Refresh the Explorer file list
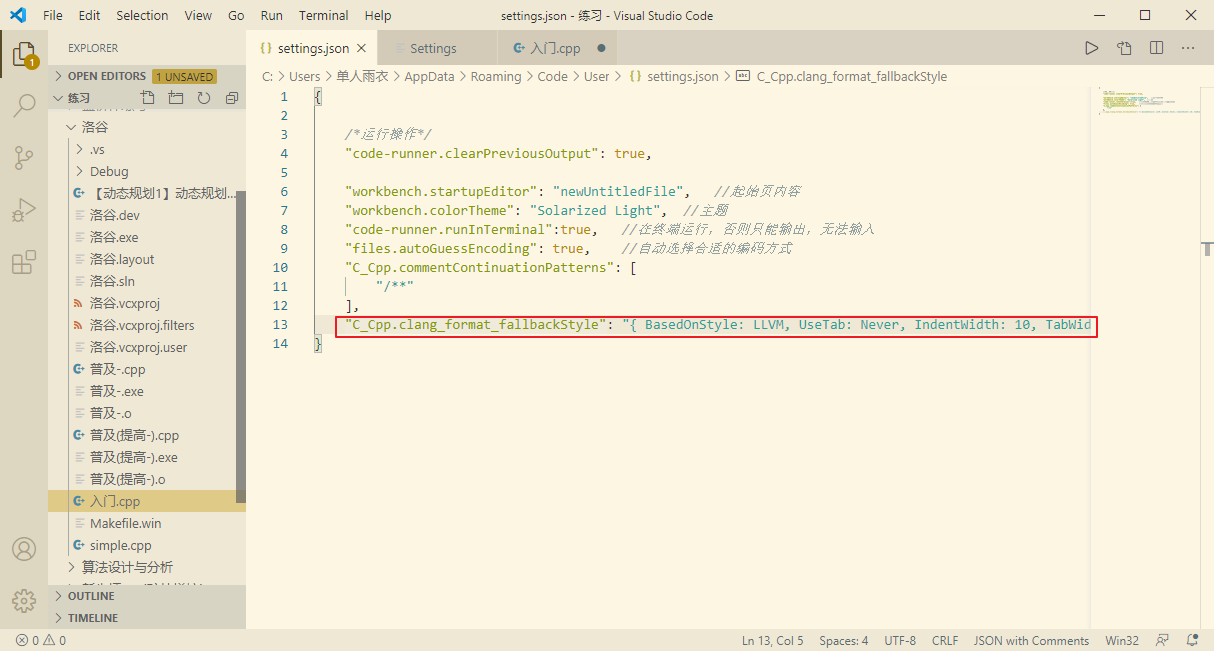 coord(204,96)
